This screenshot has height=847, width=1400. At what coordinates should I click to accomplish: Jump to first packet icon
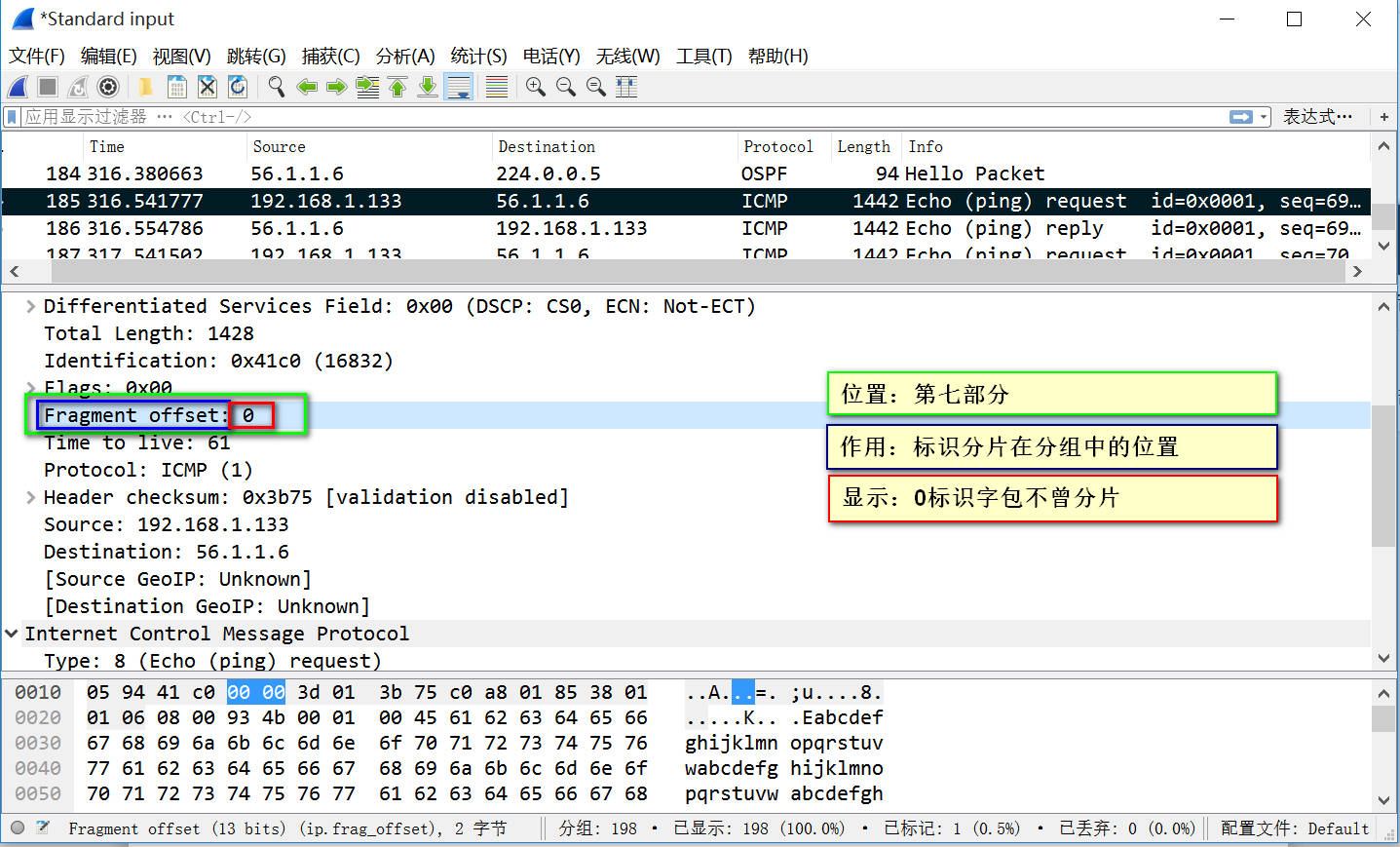click(397, 87)
